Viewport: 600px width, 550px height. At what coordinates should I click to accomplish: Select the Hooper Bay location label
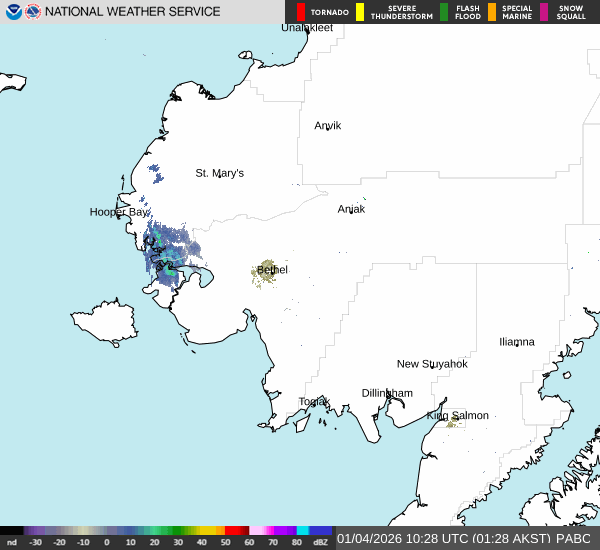(x=119, y=212)
